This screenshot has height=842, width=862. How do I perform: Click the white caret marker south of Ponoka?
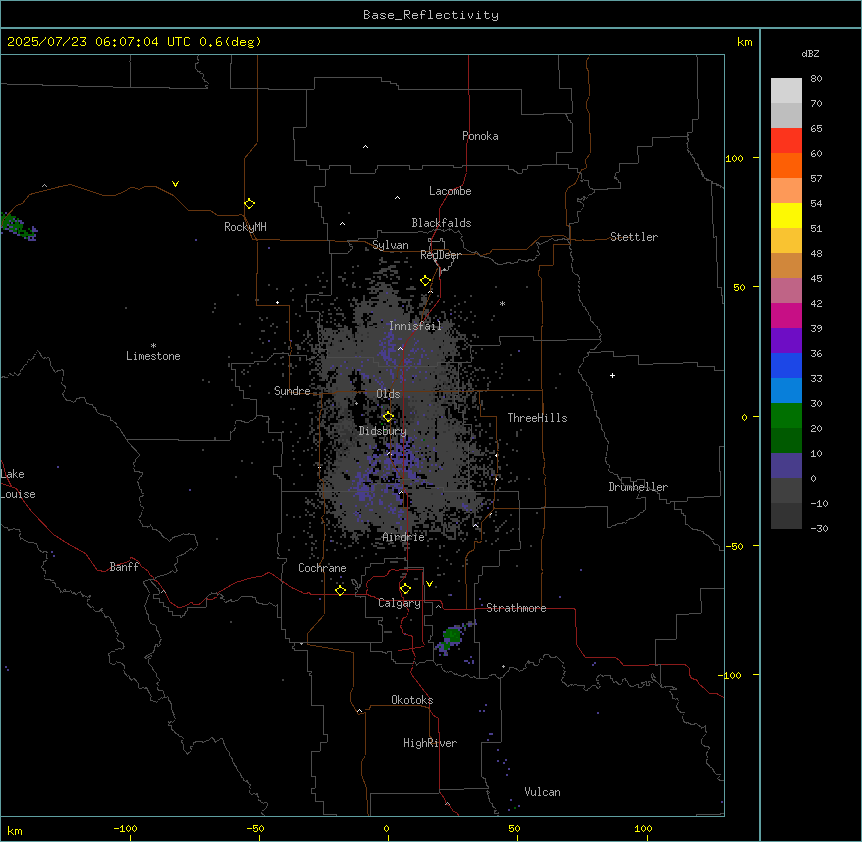click(365, 147)
